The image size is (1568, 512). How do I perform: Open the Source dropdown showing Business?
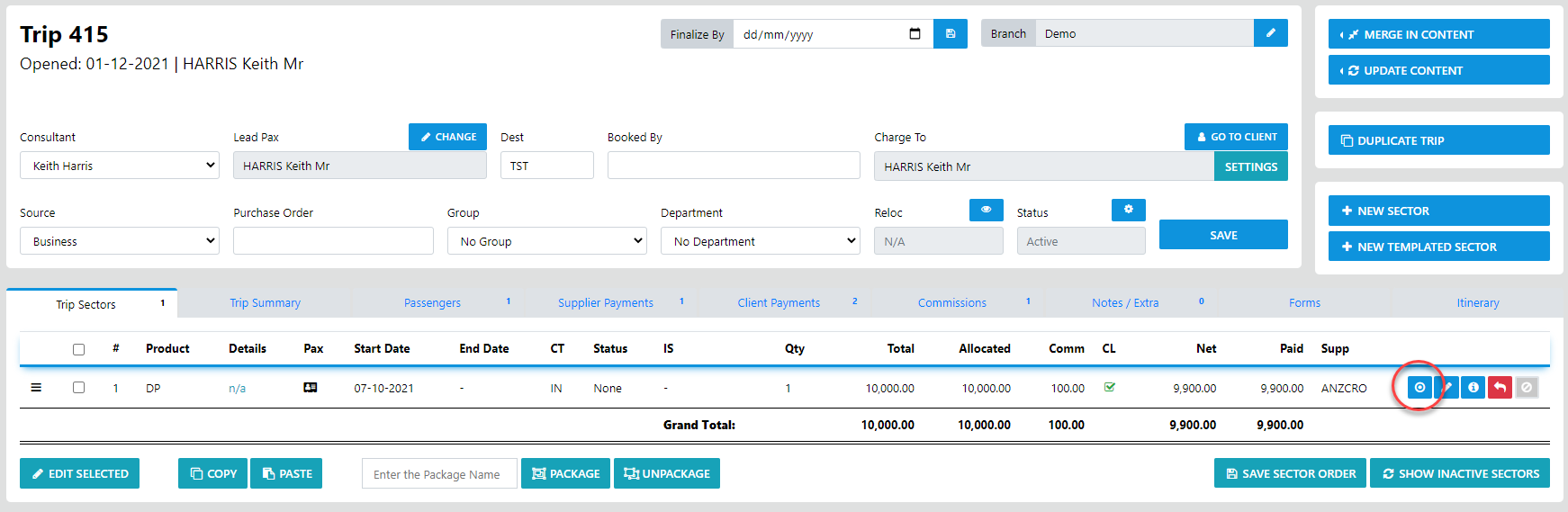[120, 241]
